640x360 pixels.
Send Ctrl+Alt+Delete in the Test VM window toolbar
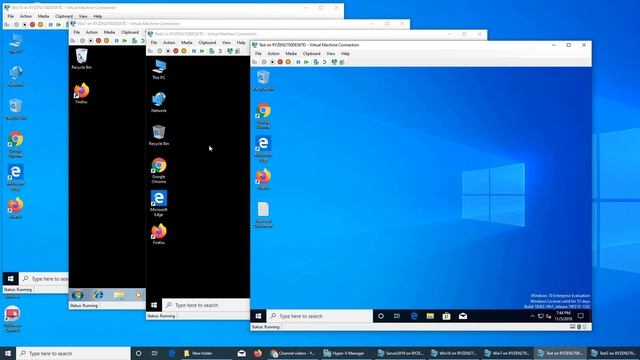pyautogui.click(x=255, y=62)
